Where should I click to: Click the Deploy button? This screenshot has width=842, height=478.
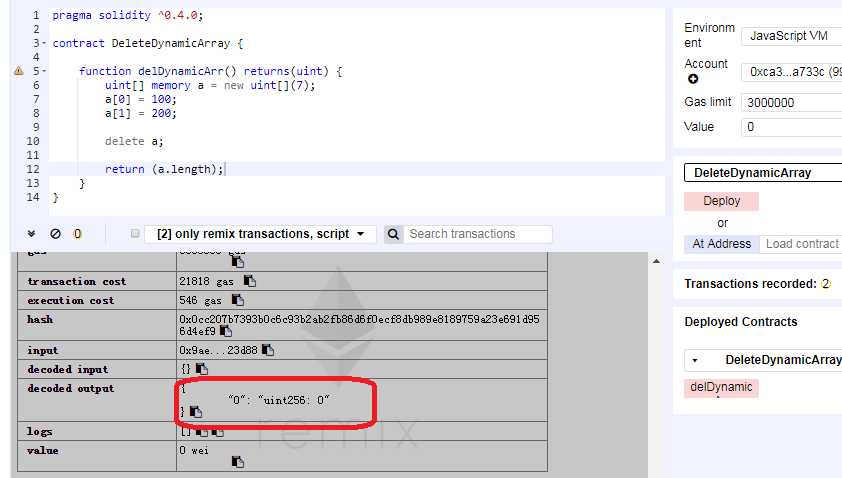pos(721,201)
